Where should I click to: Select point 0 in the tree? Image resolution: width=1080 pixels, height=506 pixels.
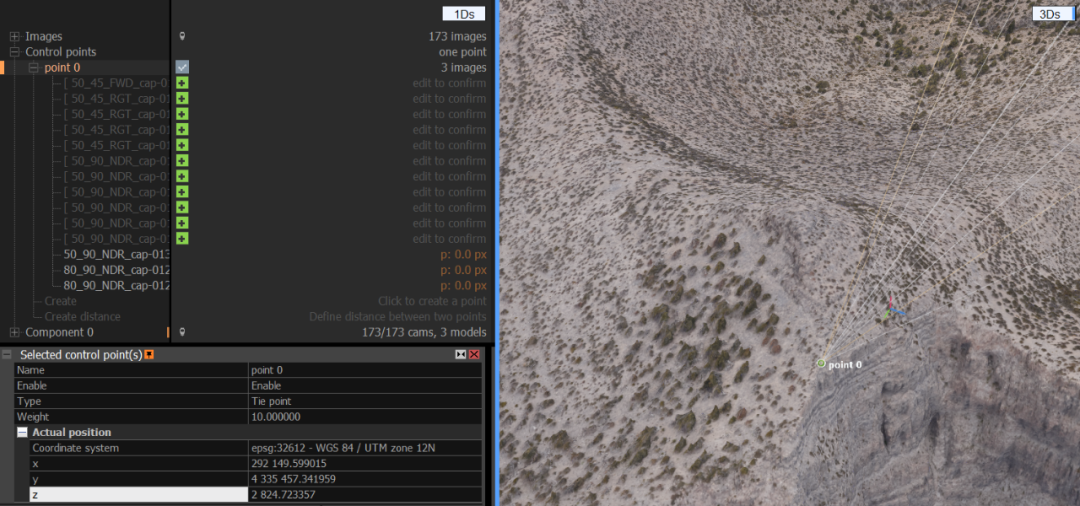62,67
